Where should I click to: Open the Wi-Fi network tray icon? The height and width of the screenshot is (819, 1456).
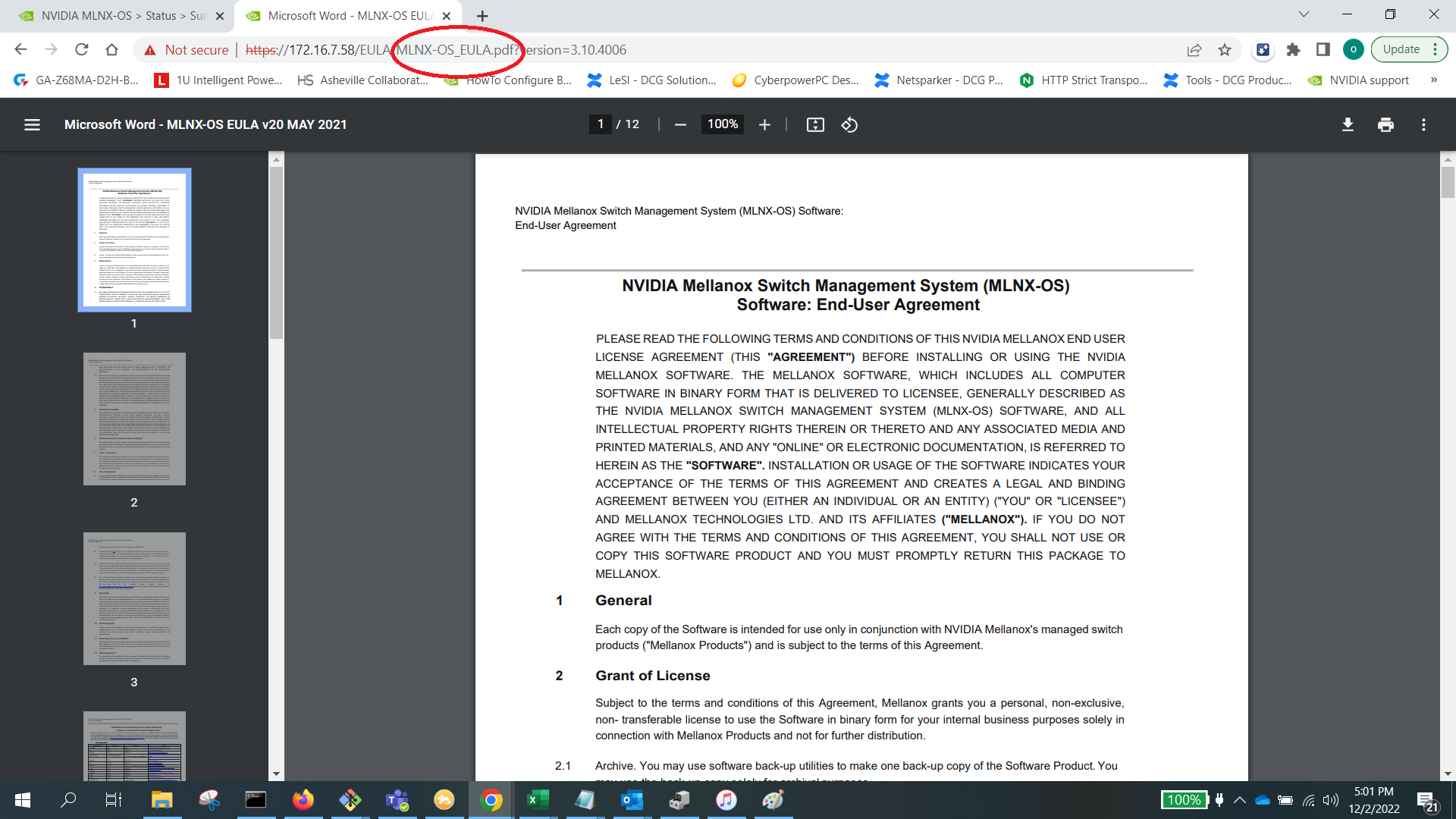point(1308,800)
